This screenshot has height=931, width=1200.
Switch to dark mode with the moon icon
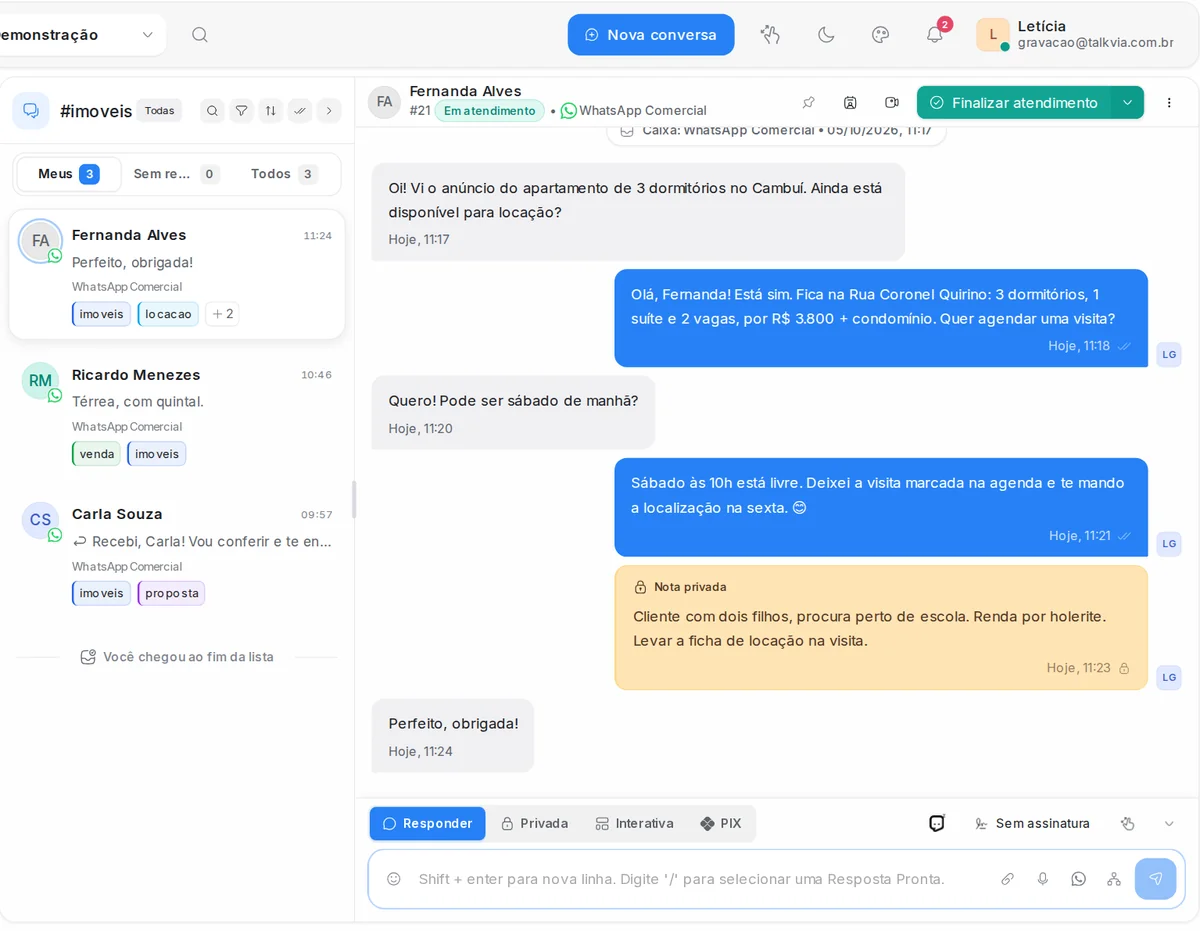826,35
